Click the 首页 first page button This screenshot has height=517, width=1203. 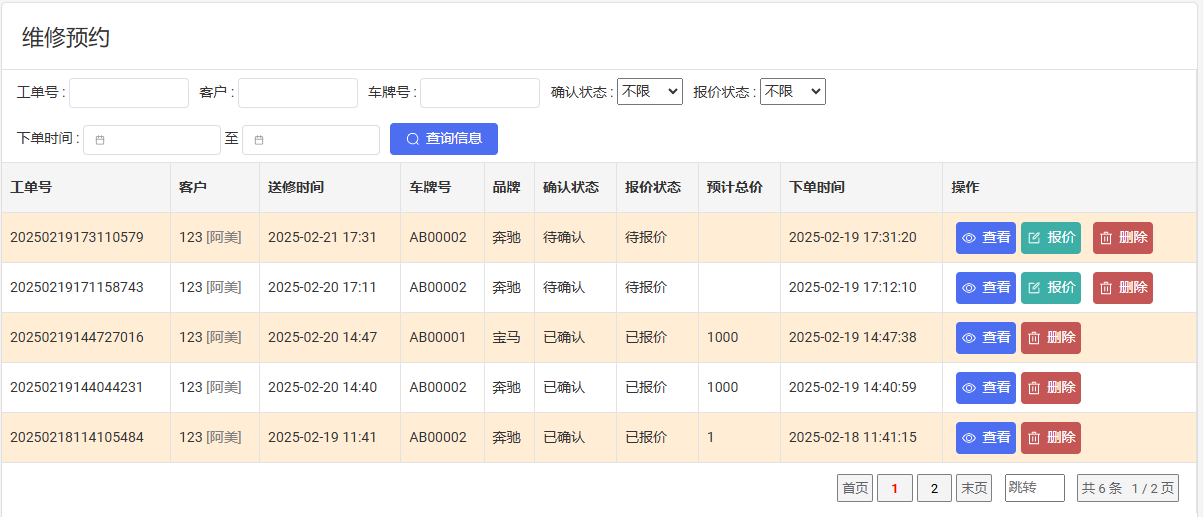(854, 488)
